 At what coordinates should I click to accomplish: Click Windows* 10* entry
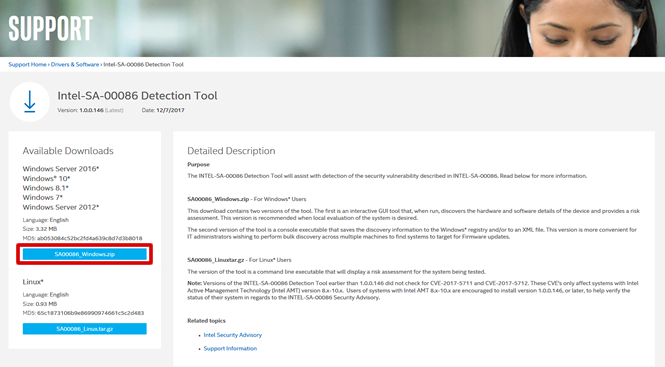[x=46, y=179]
